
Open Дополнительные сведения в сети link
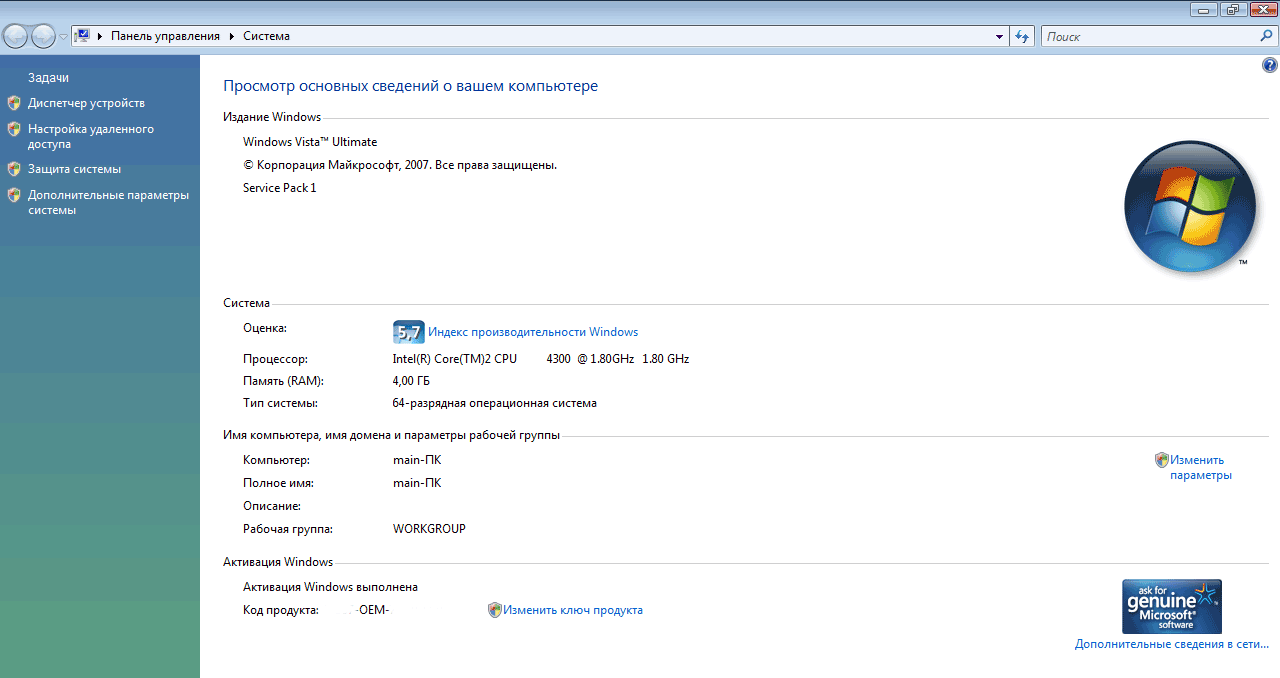pyautogui.click(x=1172, y=644)
